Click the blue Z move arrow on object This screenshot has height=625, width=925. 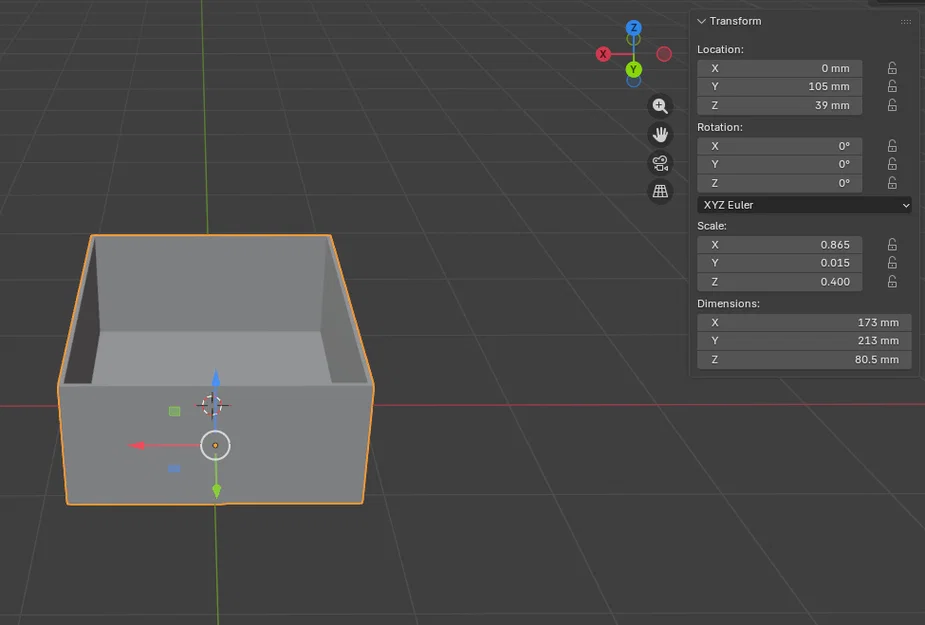tap(216, 379)
